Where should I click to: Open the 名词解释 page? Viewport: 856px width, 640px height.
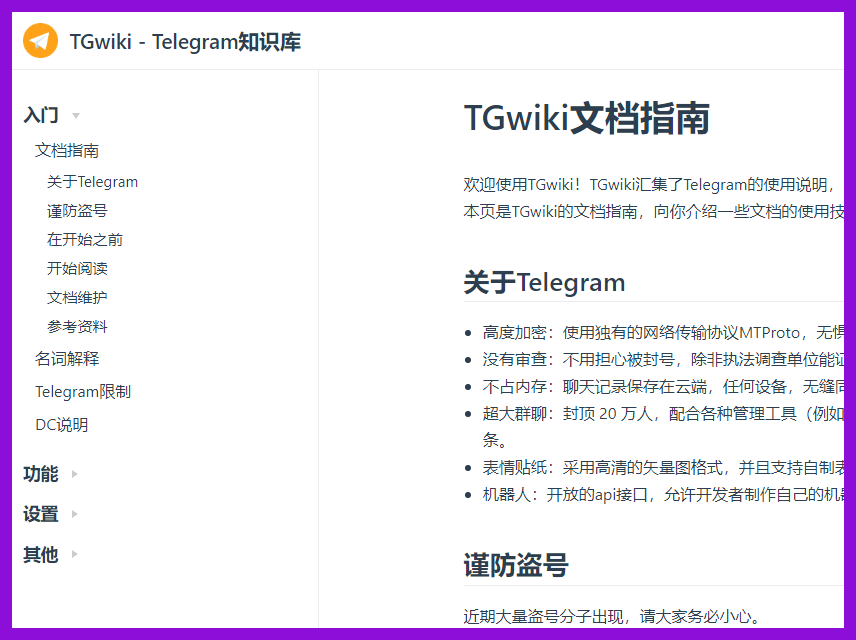(67, 359)
